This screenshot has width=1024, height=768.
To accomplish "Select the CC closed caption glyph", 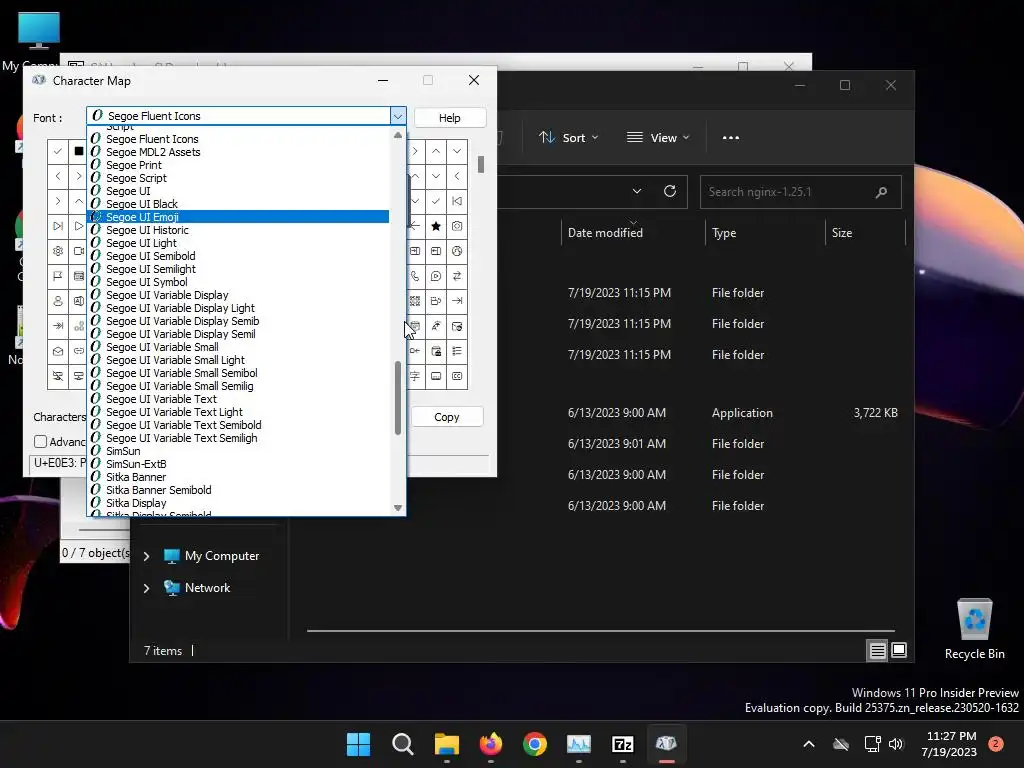I will [457, 376].
